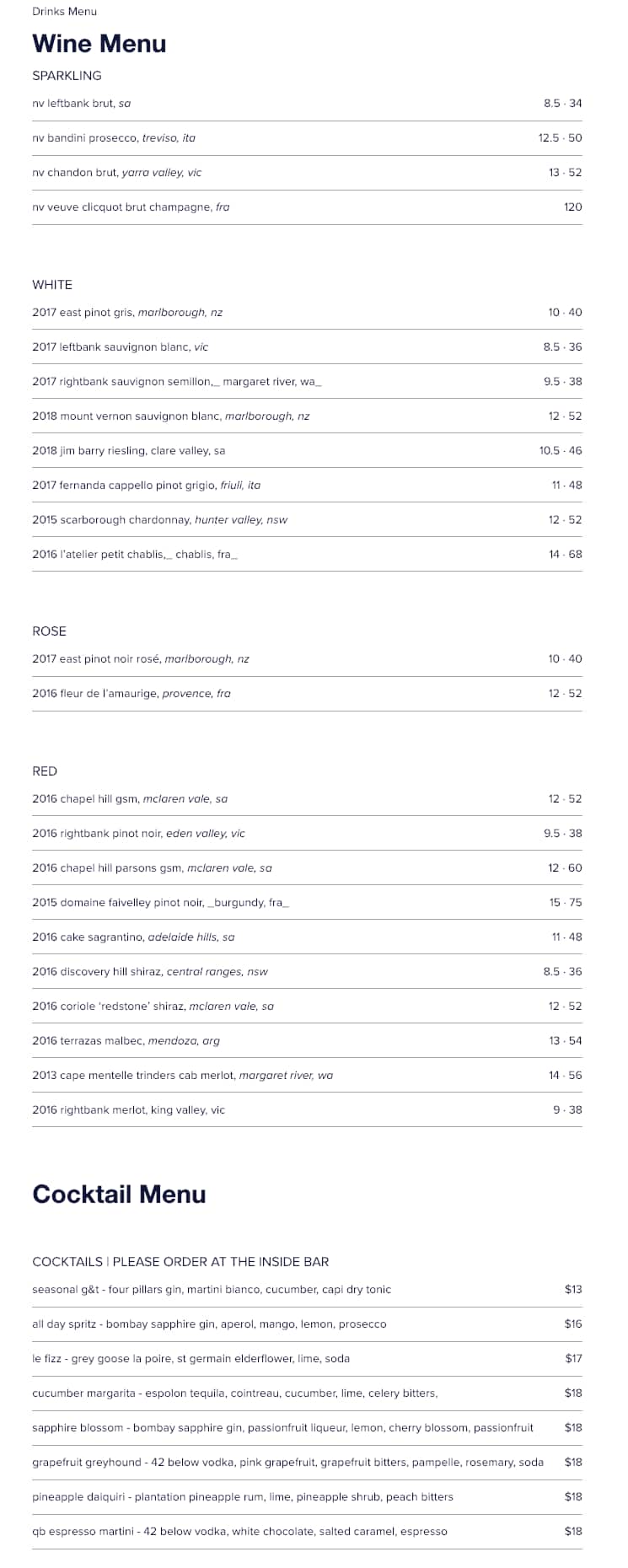
Task: Click the WHITE section heading
Action: [52, 285]
